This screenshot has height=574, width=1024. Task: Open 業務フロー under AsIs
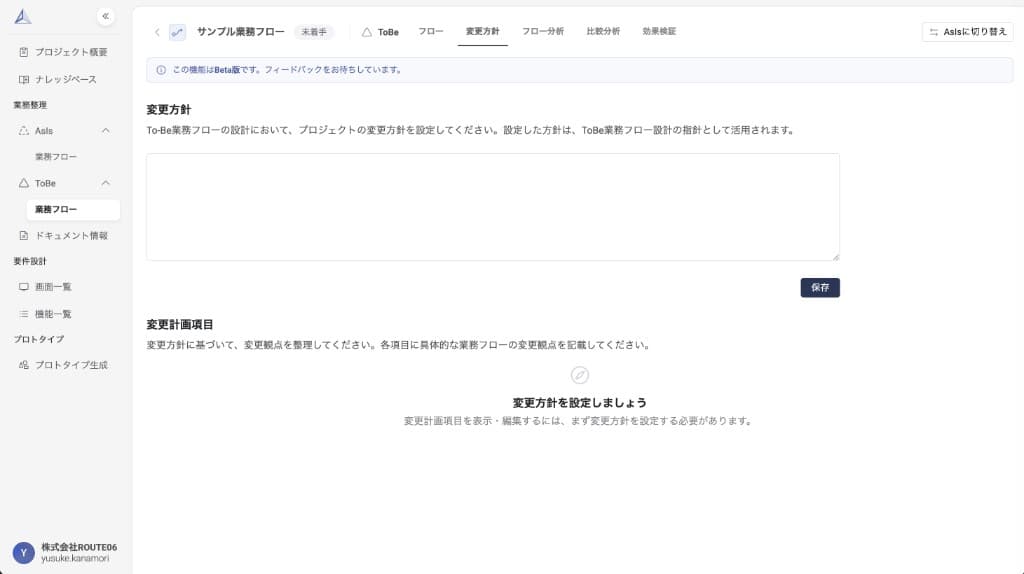(x=56, y=157)
